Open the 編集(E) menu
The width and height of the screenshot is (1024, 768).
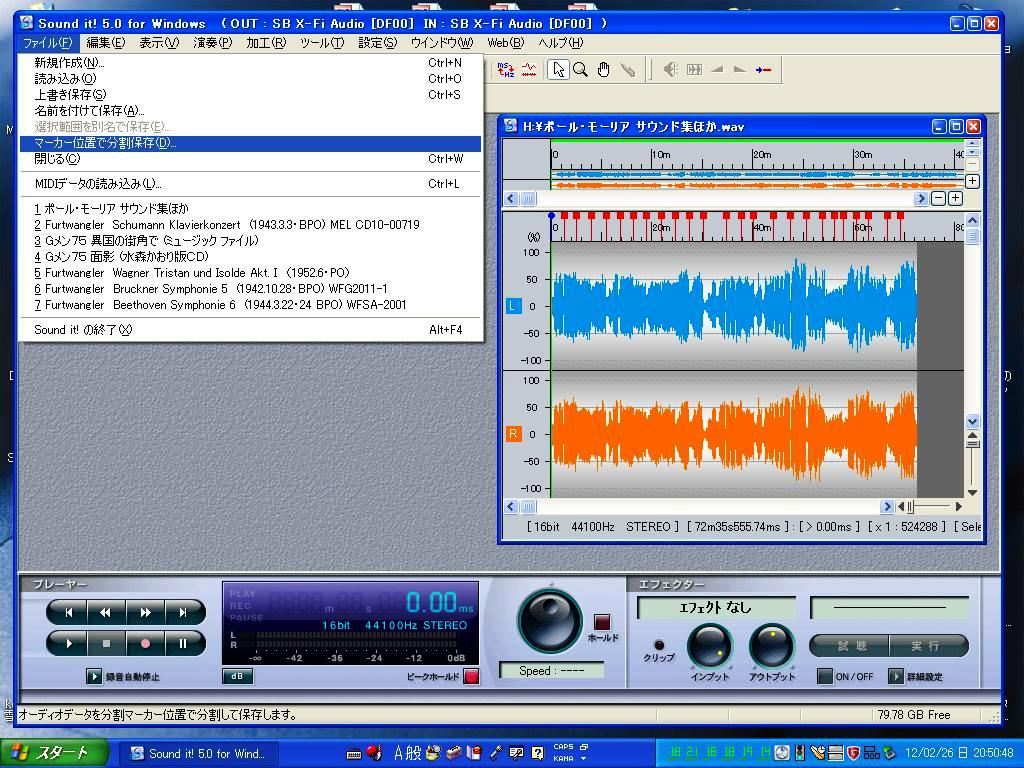point(105,43)
